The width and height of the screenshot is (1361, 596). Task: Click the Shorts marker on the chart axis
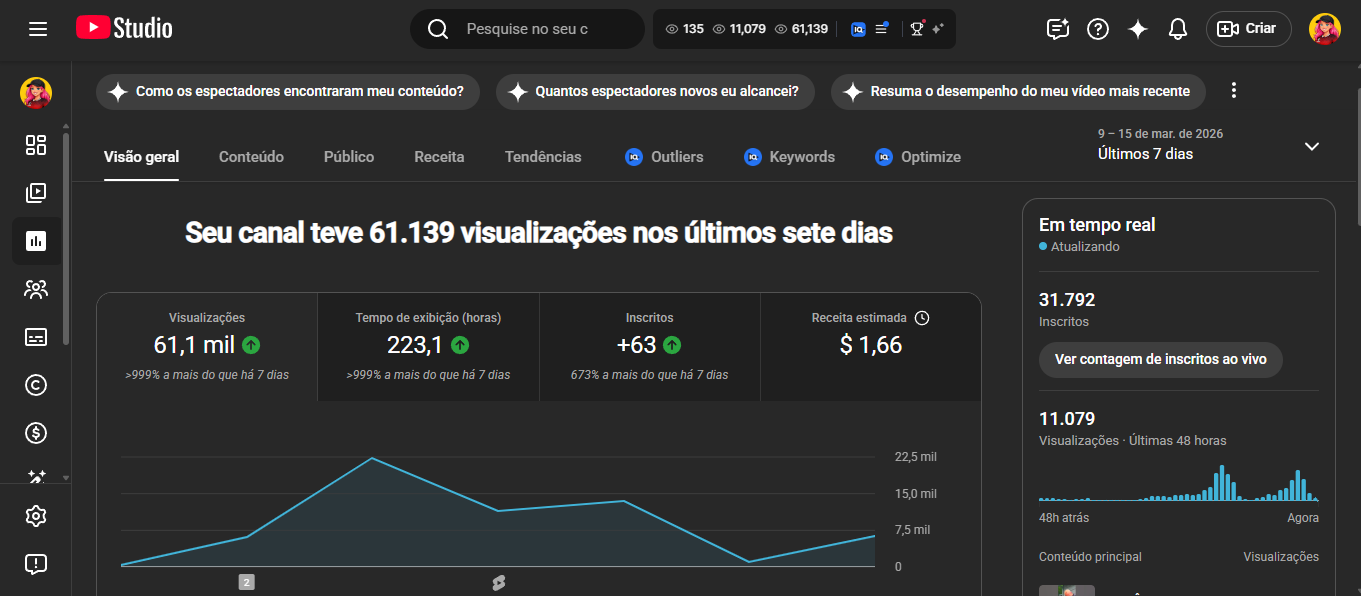click(x=497, y=582)
